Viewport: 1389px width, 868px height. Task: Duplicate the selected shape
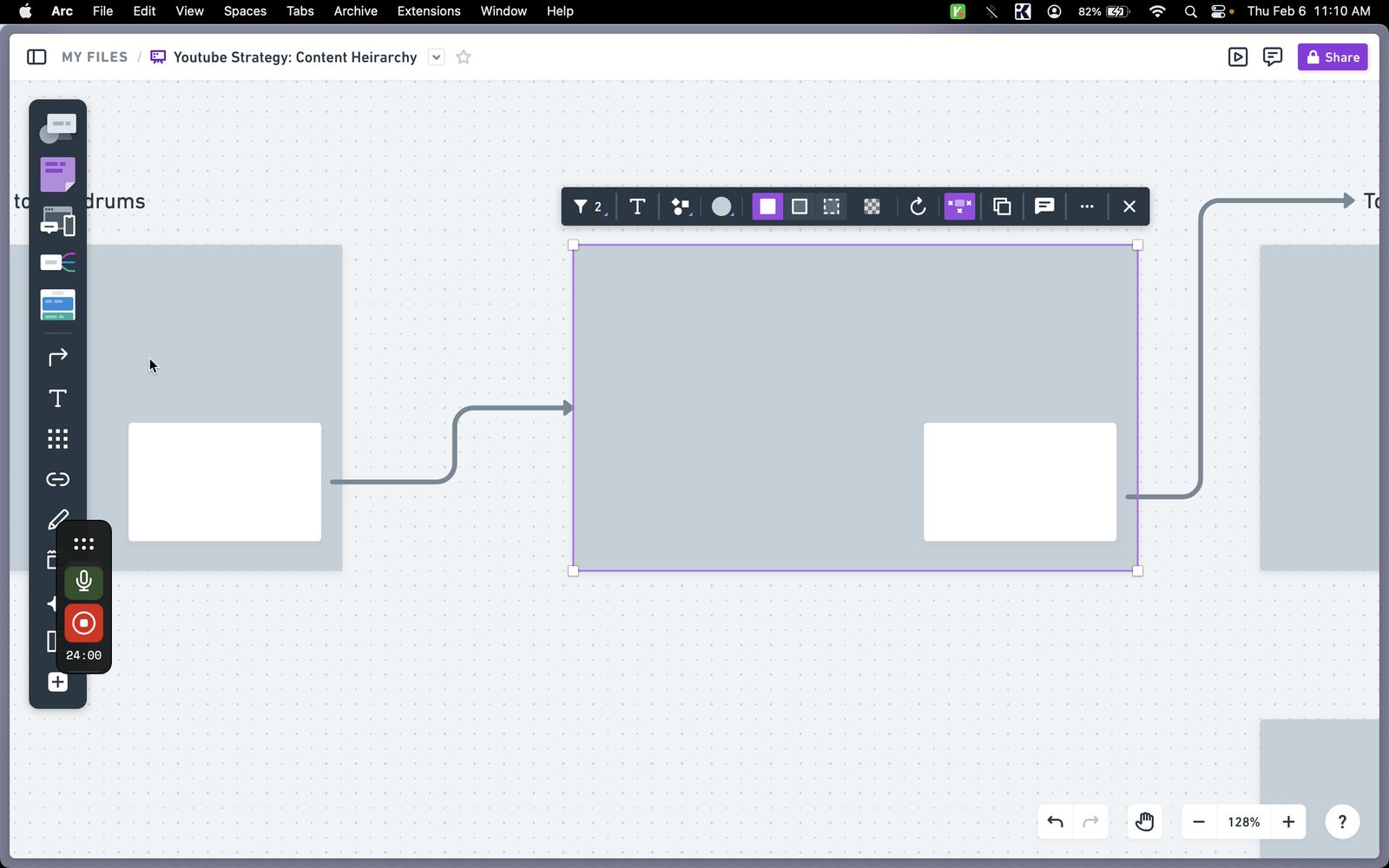1002,207
